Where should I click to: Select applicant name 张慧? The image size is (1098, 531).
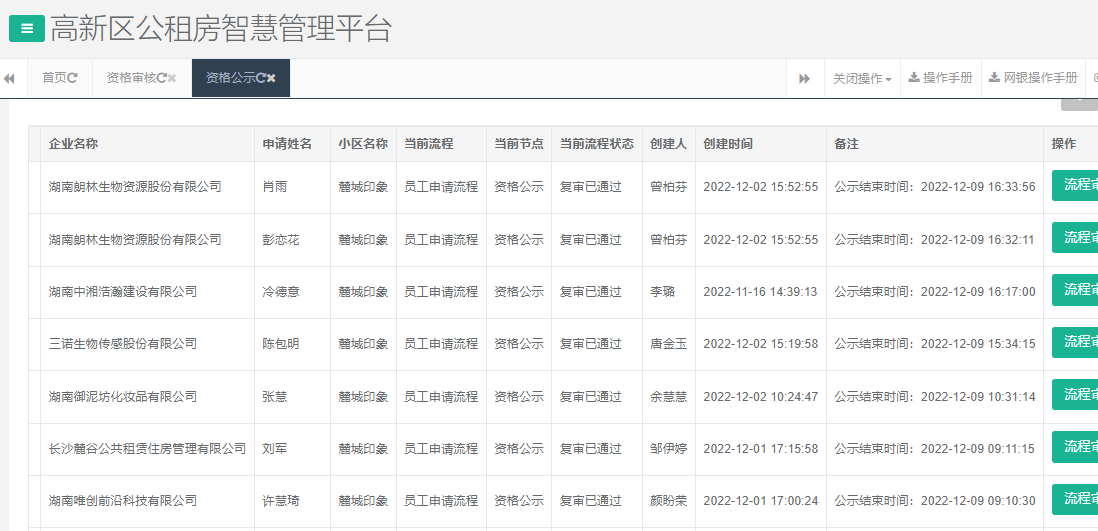click(274, 396)
